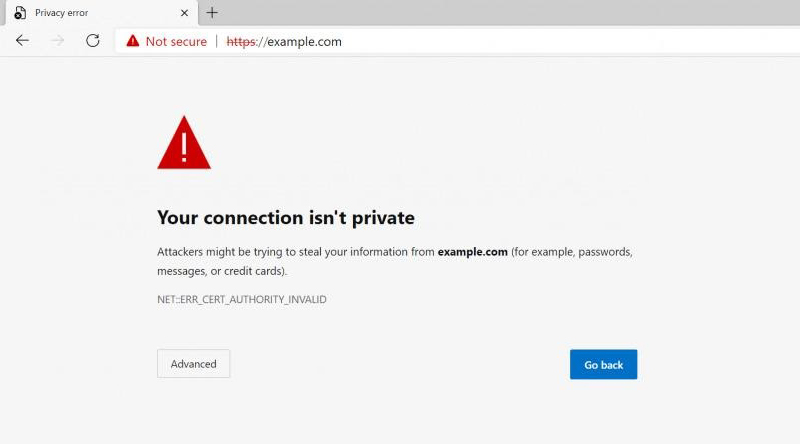The width and height of the screenshot is (800, 444).
Task: Open a new tab with the plus icon
Action: pyautogui.click(x=212, y=13)
